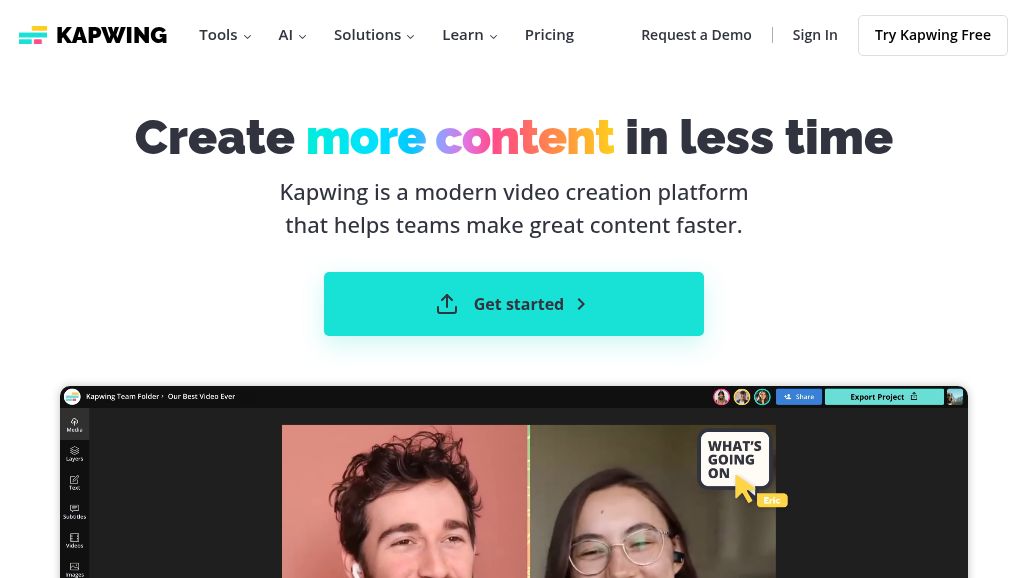Open the Text tool icon
1028x578 pixels.
74,482
